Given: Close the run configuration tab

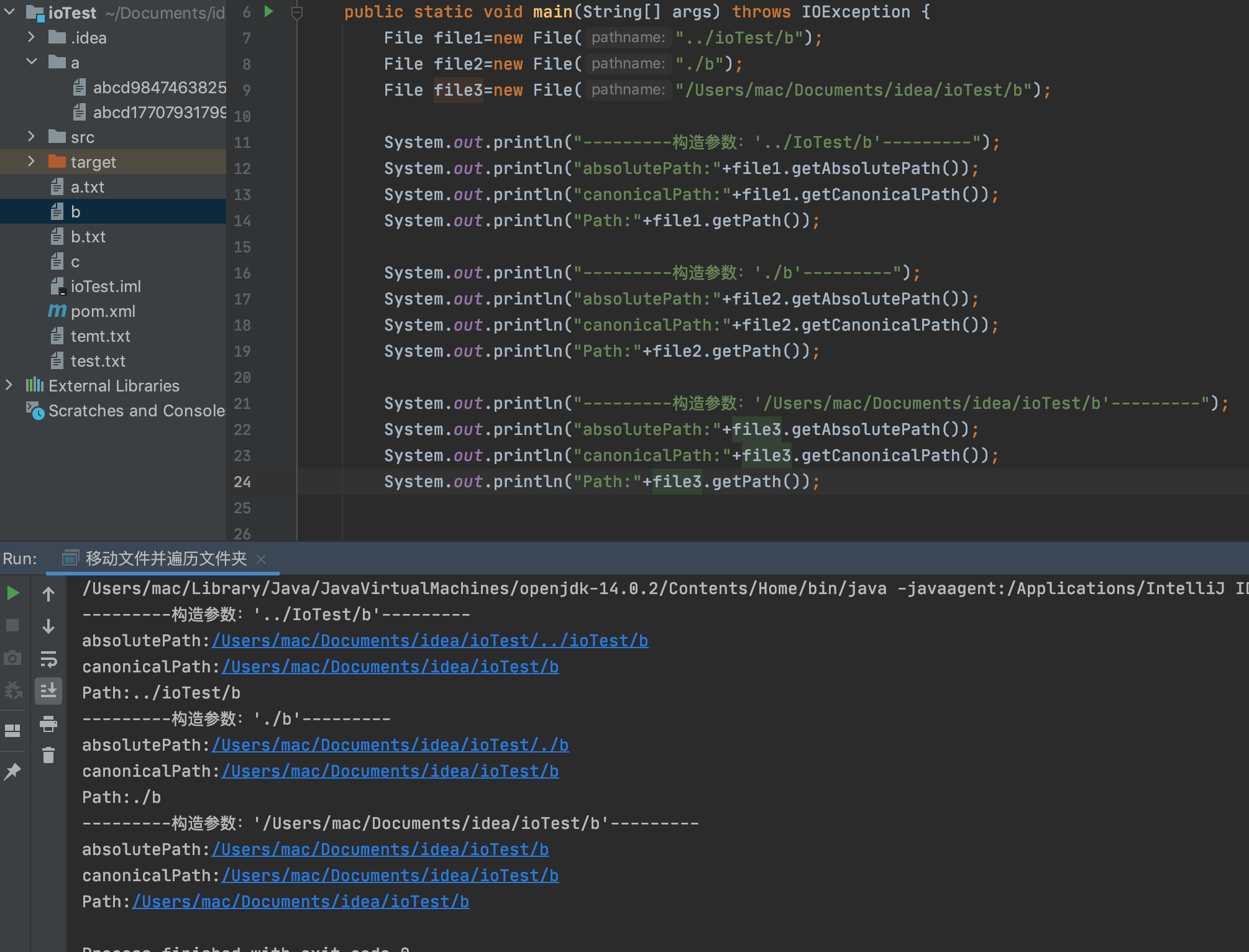Looking at the screenshot, I should [261, 559].
